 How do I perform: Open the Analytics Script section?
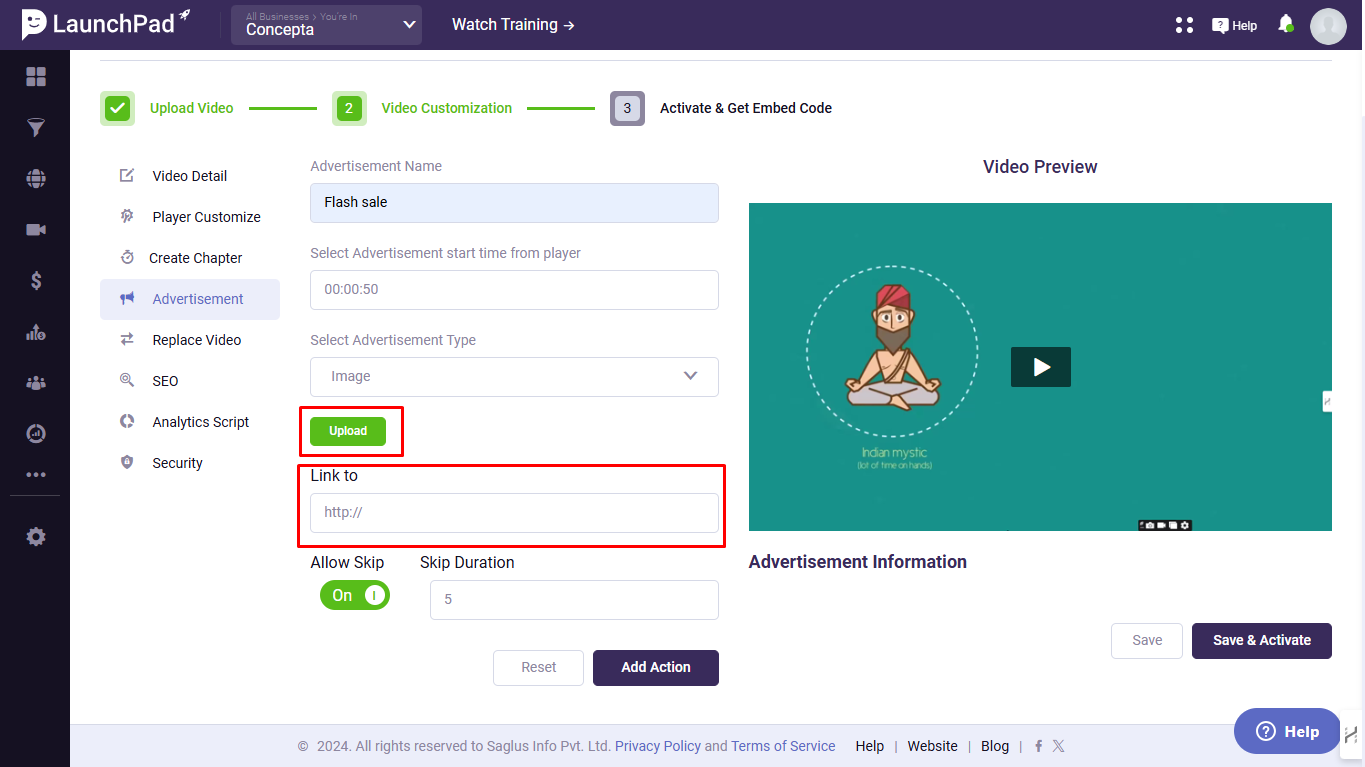[x=190, y=422]
